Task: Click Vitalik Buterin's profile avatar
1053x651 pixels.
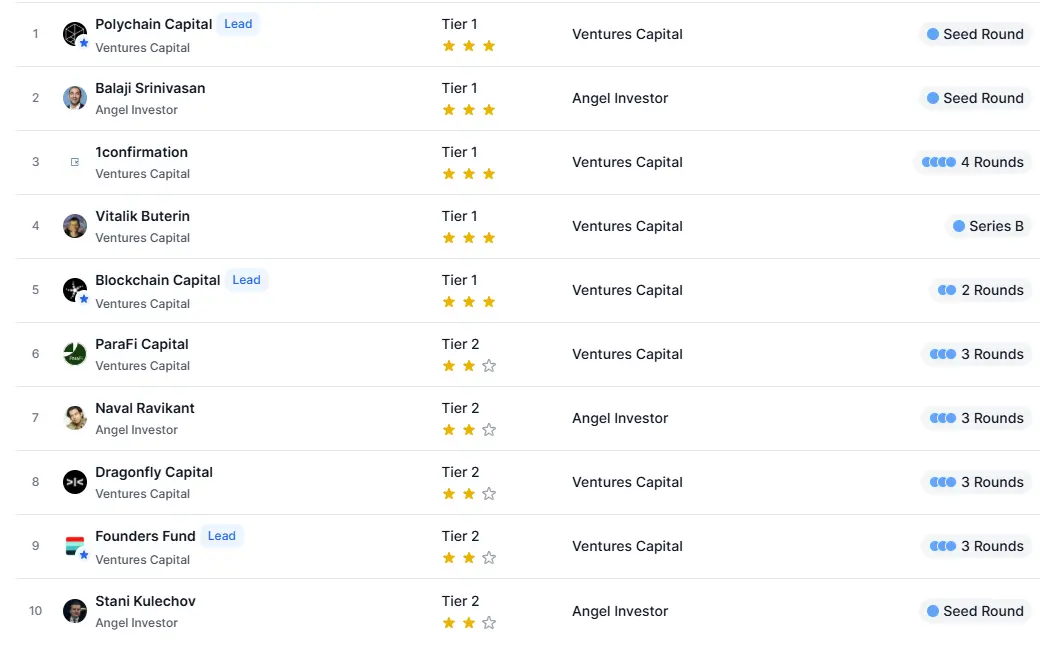Action: [x=75, y=226]
